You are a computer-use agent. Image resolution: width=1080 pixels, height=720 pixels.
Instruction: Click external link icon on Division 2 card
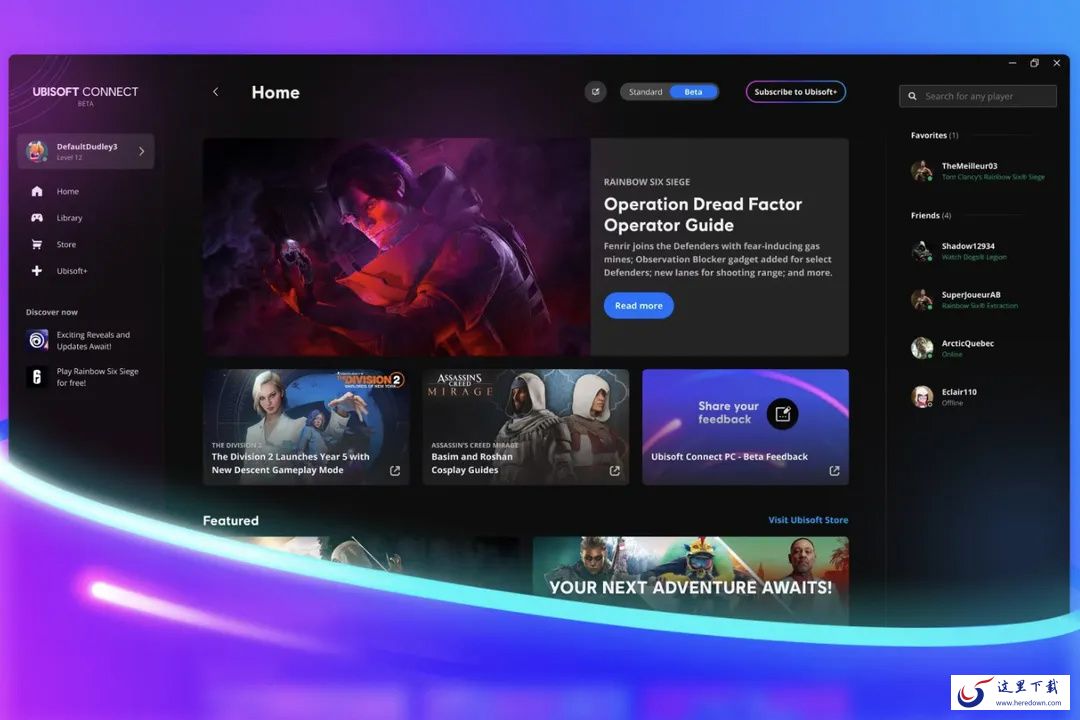[x=395, y=471]
